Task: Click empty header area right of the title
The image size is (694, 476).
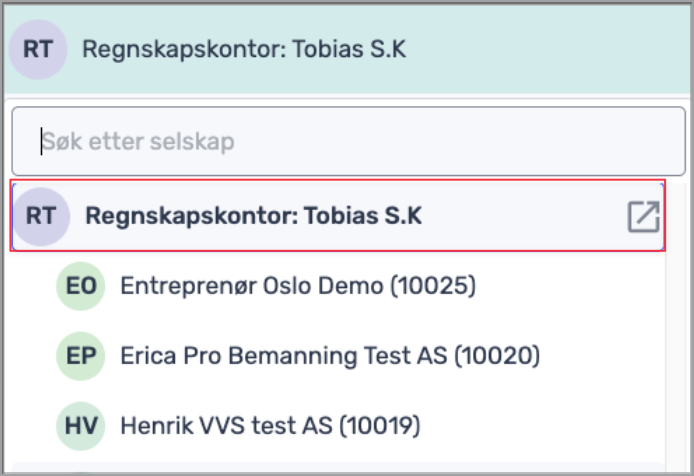Action: 550,49
